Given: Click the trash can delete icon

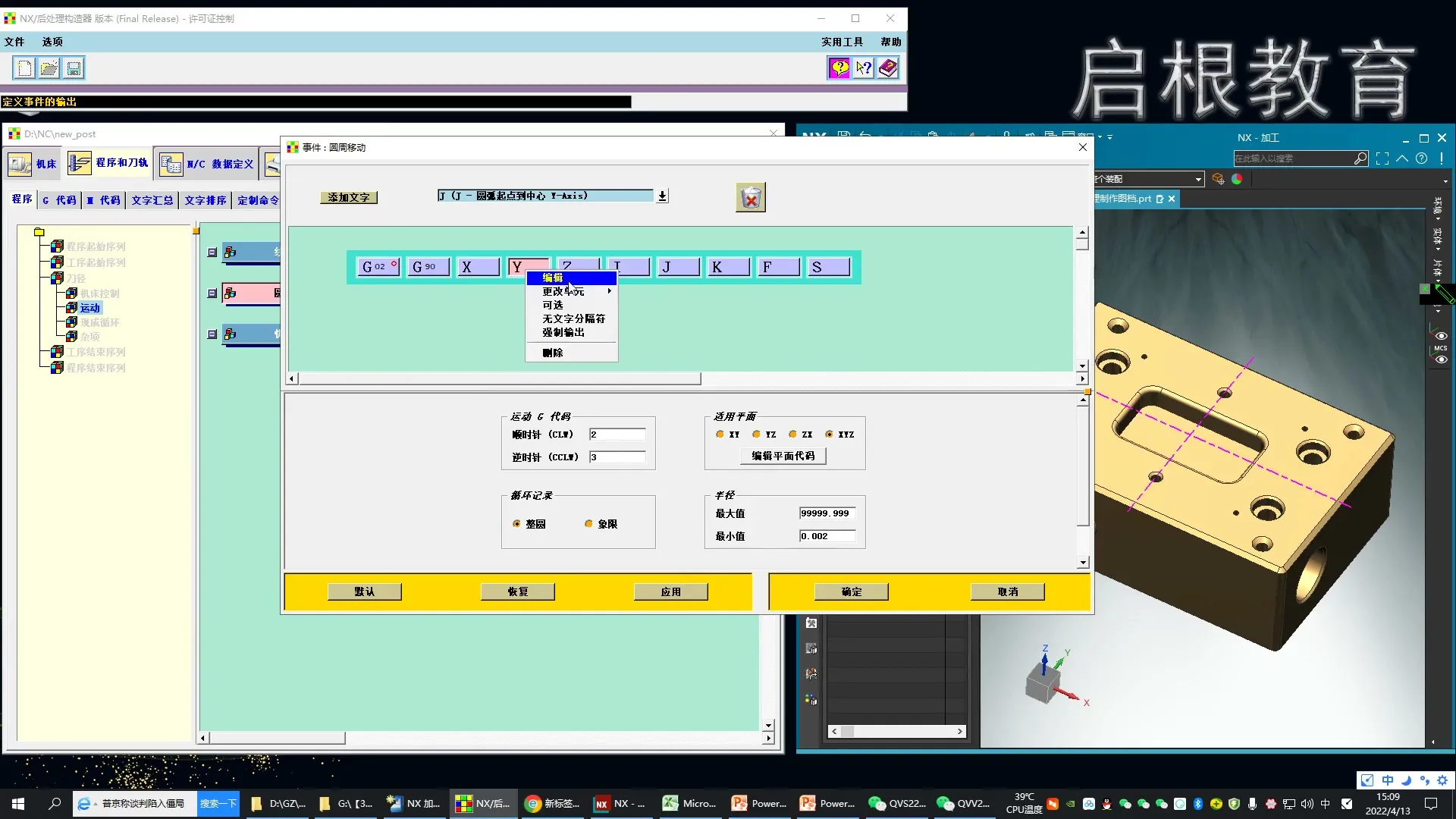Looking at the screenshot, I should tap(750, 198).
